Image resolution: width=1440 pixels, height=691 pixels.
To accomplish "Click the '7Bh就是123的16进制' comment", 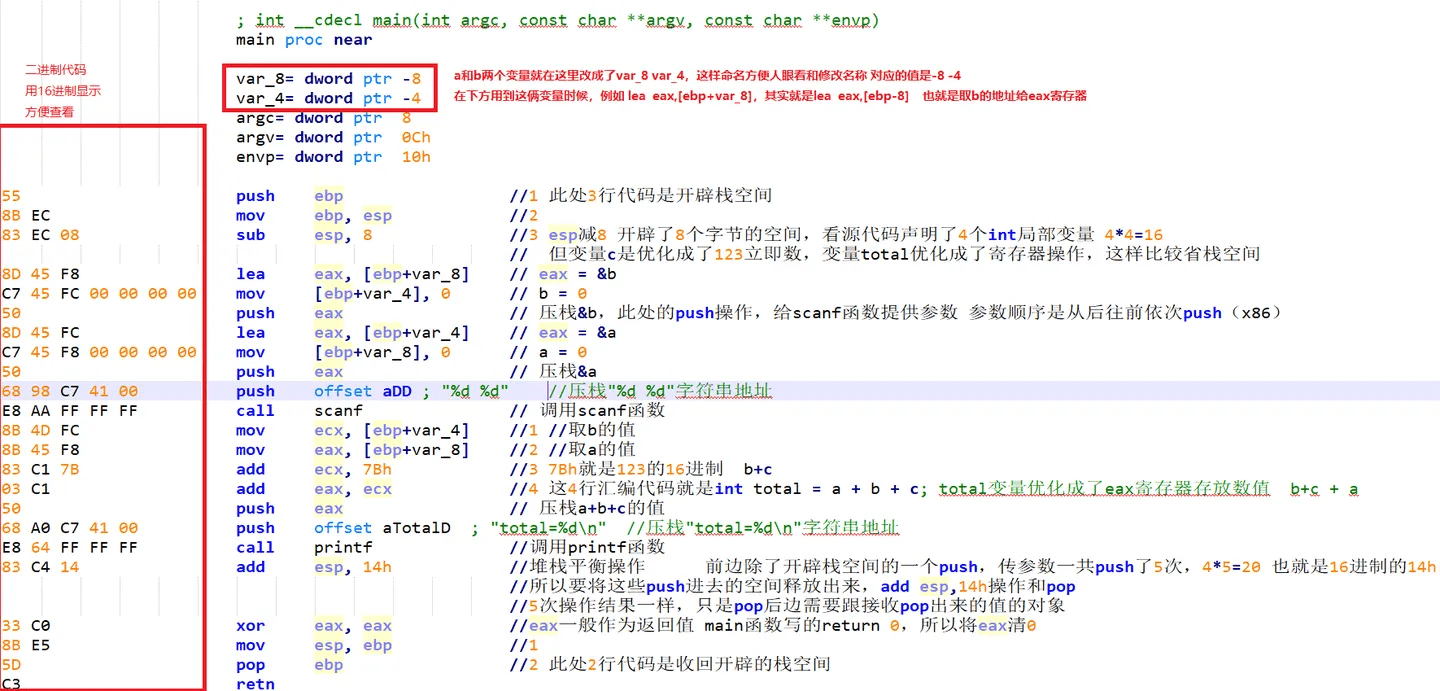I will point(636,469).
